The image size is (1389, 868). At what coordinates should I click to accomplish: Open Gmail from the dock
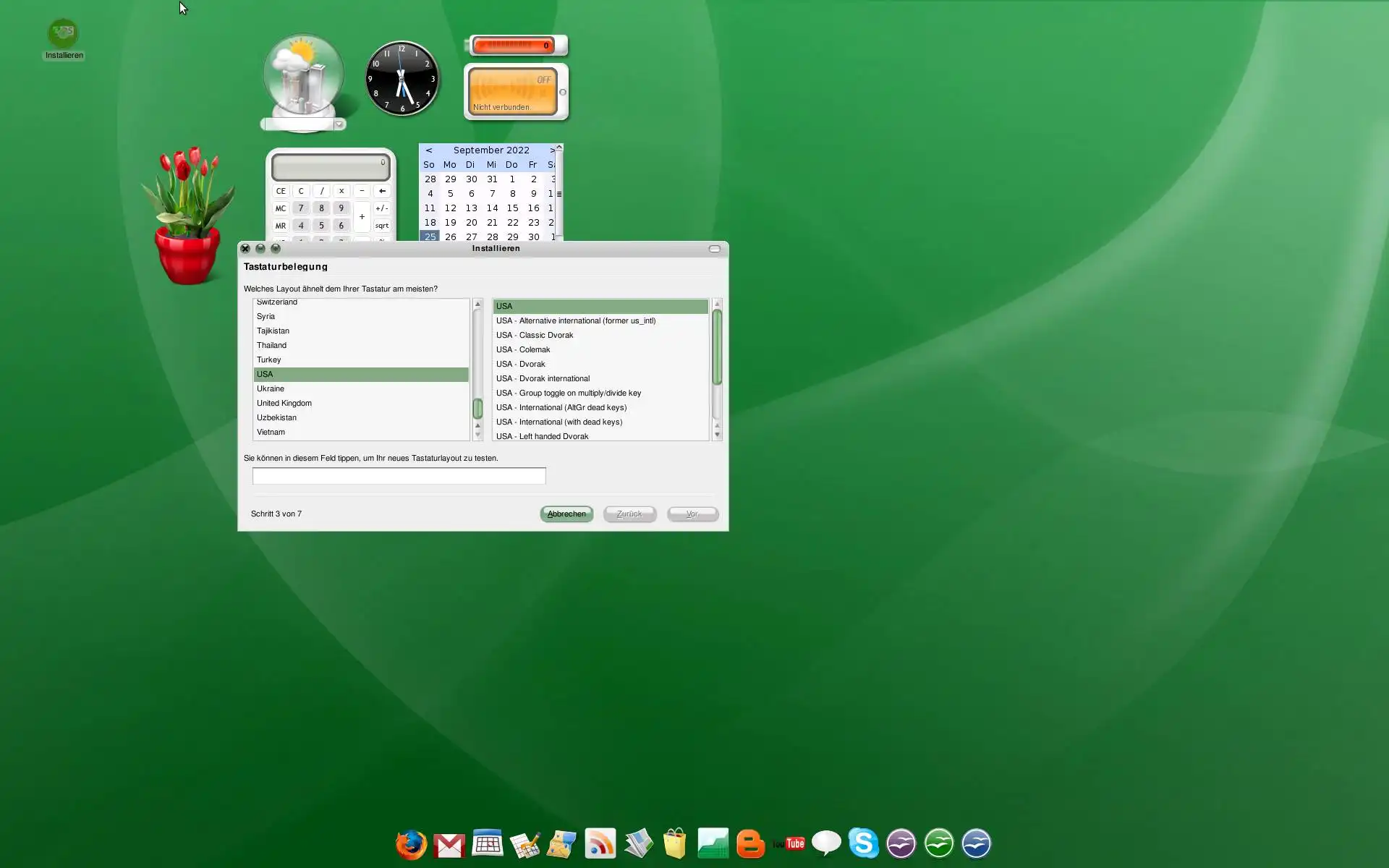pos(449,845)
